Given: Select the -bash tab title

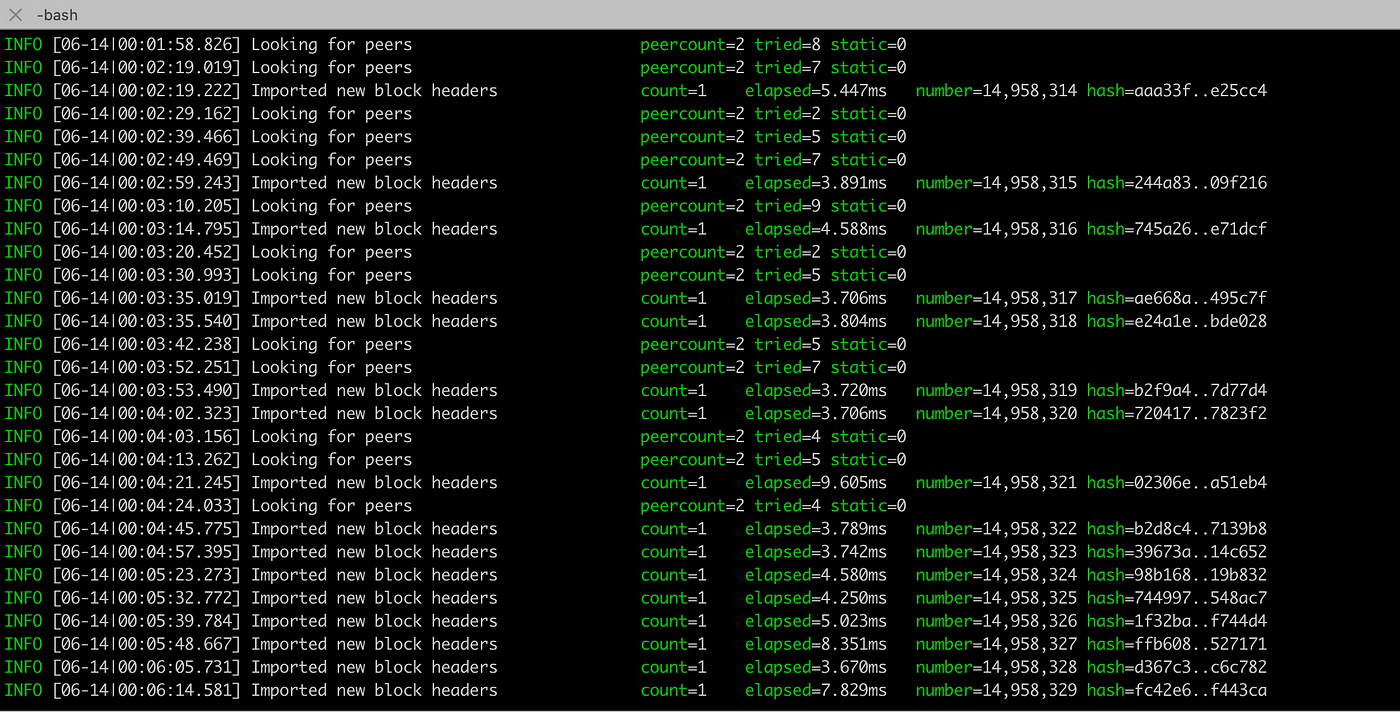Looking at the screenshot, I should click(x=56, y=14).
